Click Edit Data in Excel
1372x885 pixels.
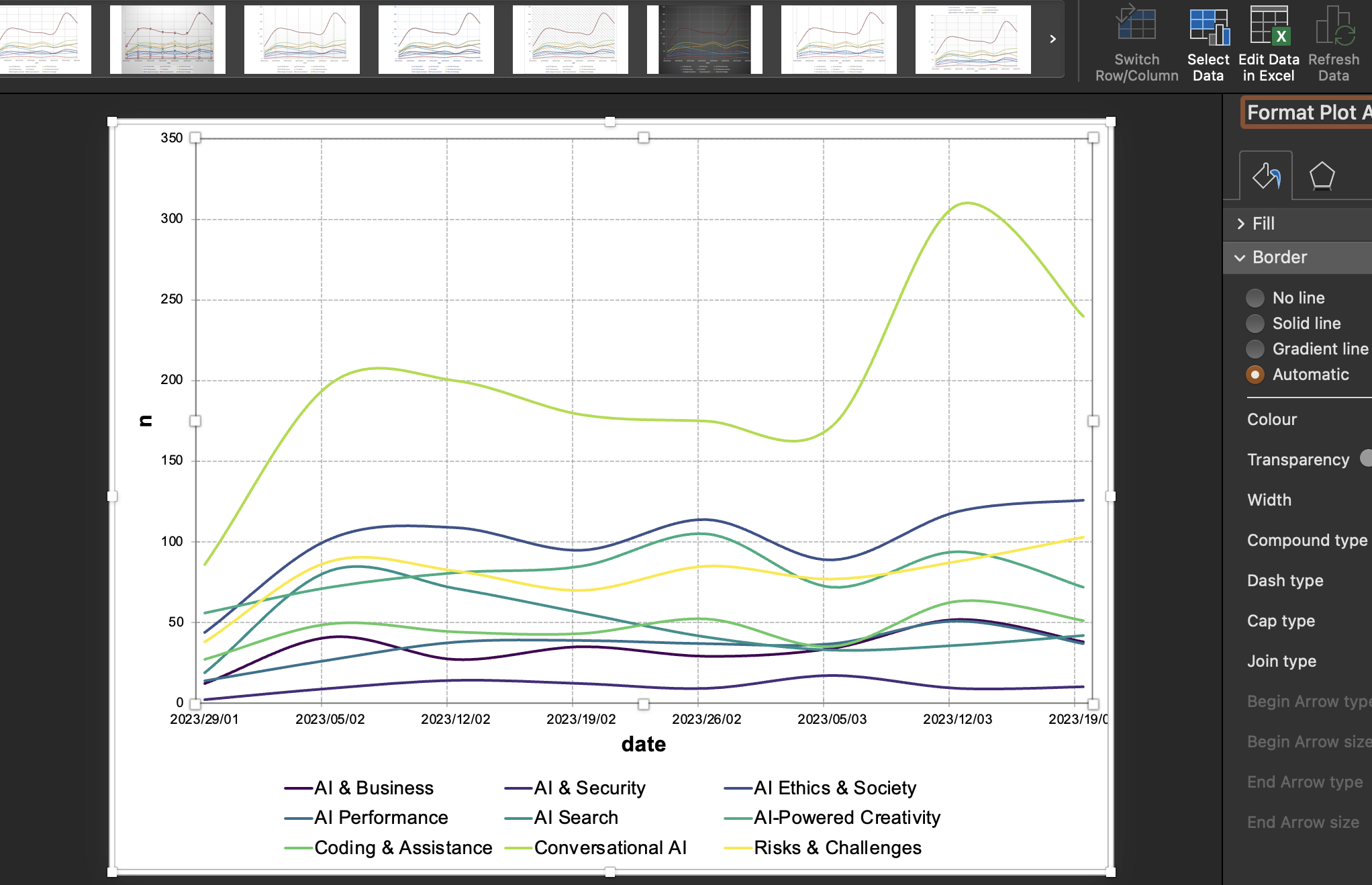(1268, 44)
